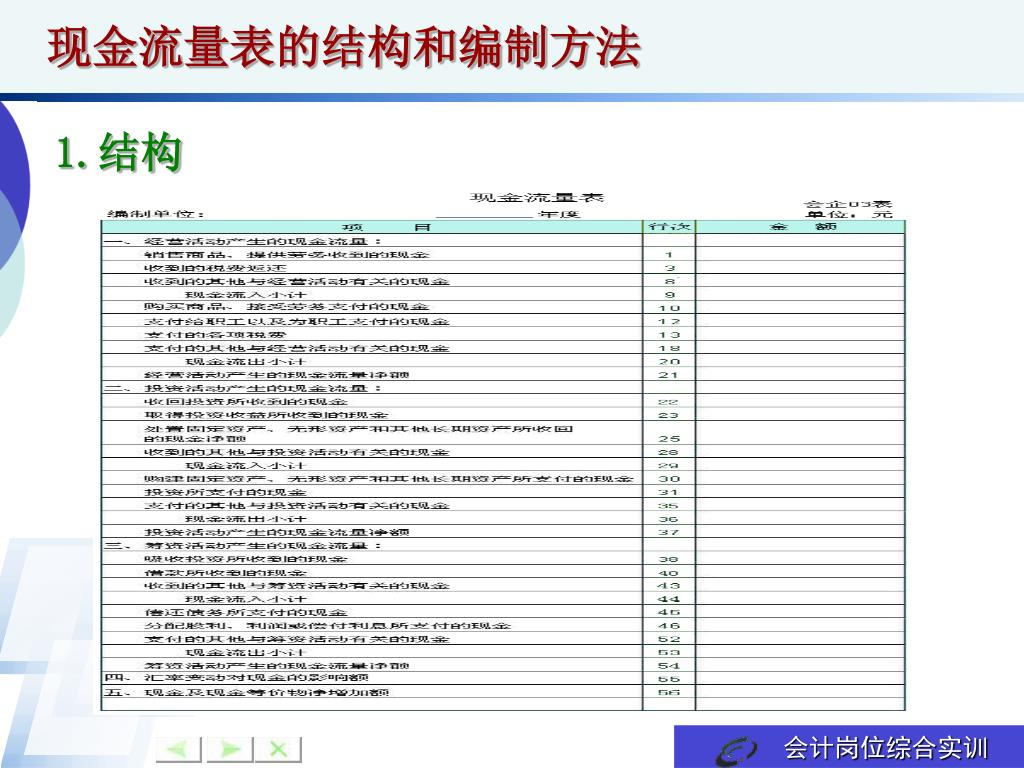Select row 收到的其他与投资活动有关的现金
Screen dimensions: 1024x768
[503, 452]
